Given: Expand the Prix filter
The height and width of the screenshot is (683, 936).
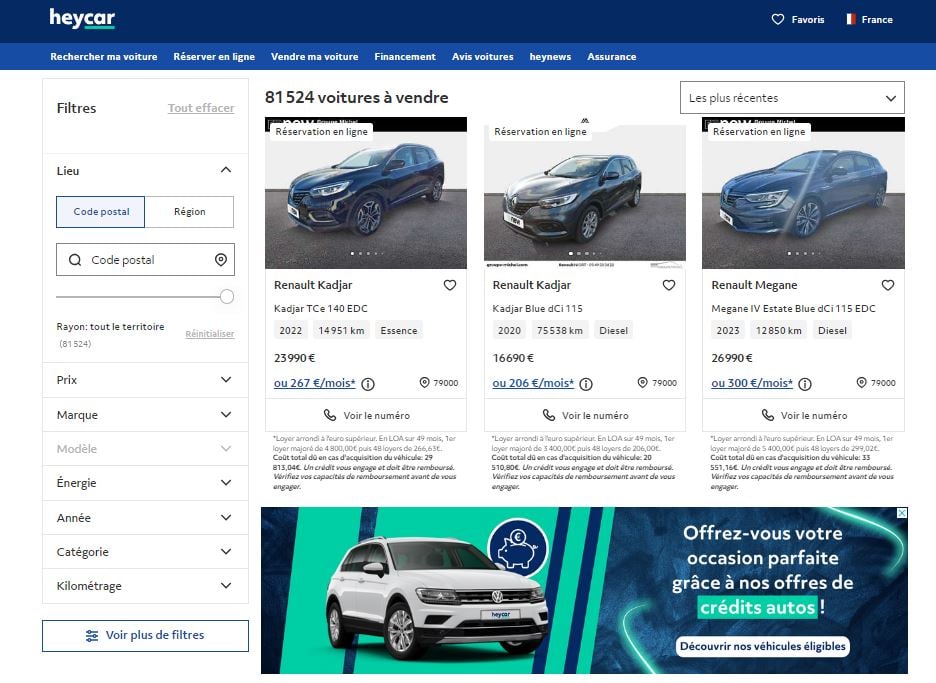Looking at the screenshot, I should click(145, 380).
